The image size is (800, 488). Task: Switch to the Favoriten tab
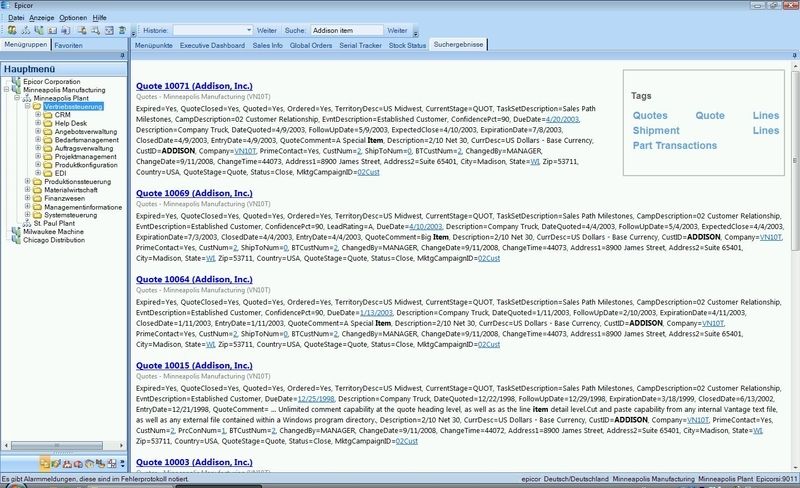pos(68,45)
